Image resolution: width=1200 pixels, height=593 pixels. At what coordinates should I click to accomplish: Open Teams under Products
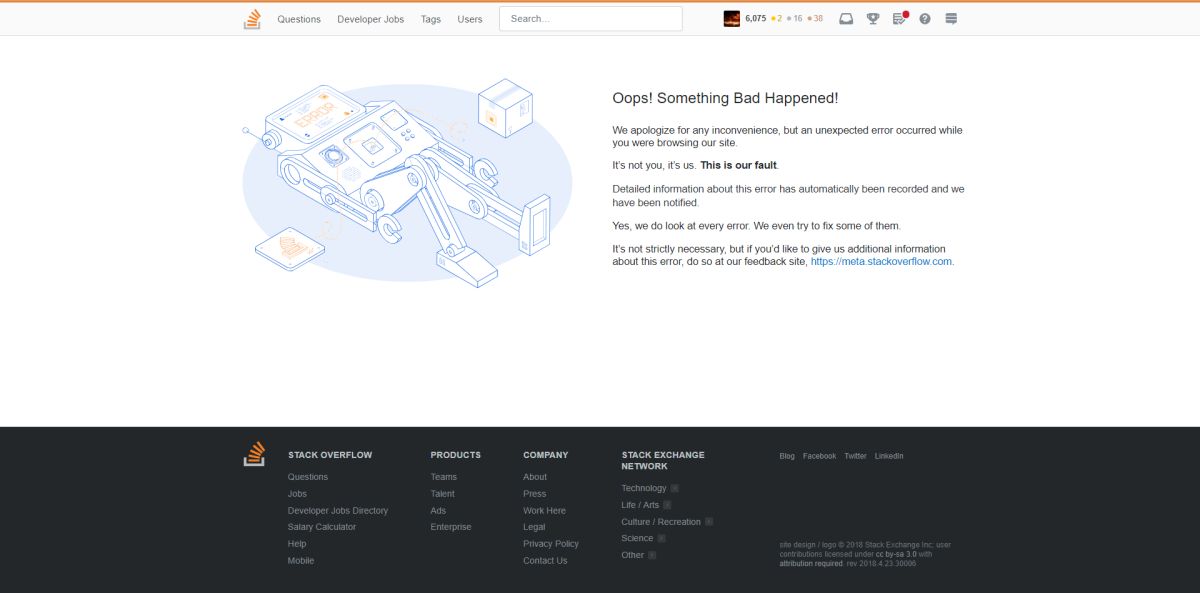[444, 477]
